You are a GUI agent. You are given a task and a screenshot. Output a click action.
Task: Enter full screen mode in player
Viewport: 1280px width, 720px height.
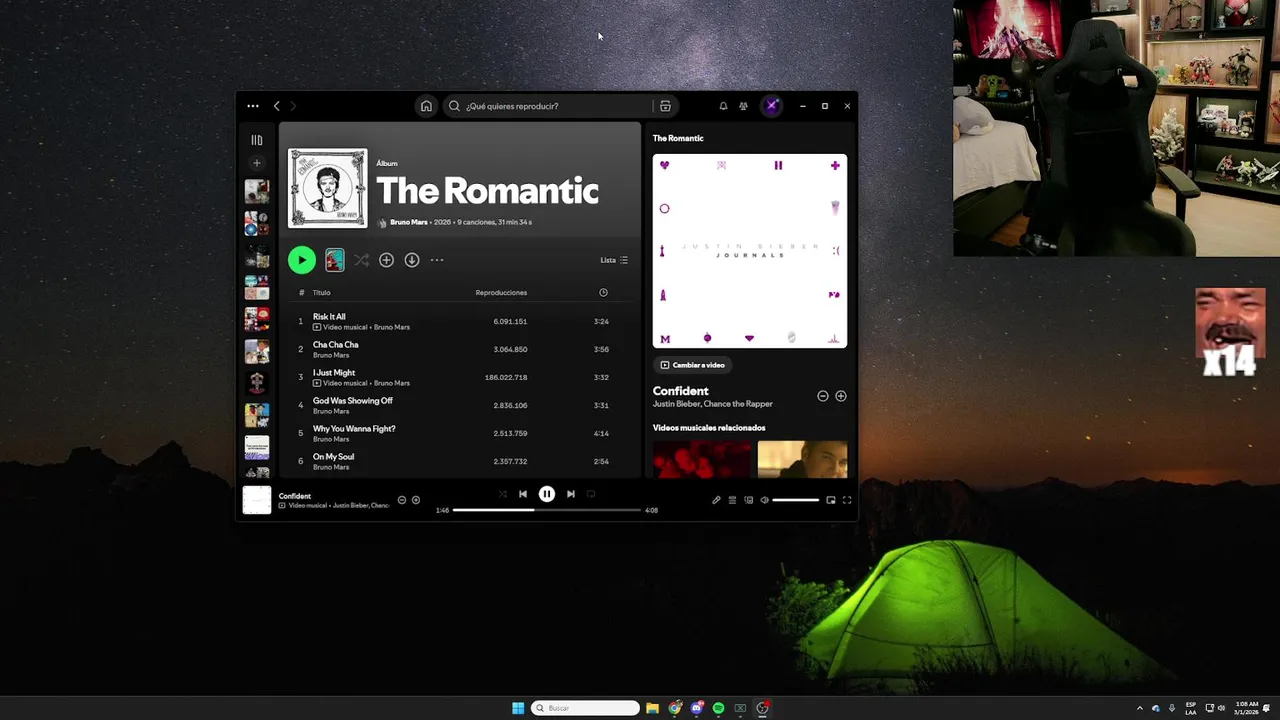[847, 500]
